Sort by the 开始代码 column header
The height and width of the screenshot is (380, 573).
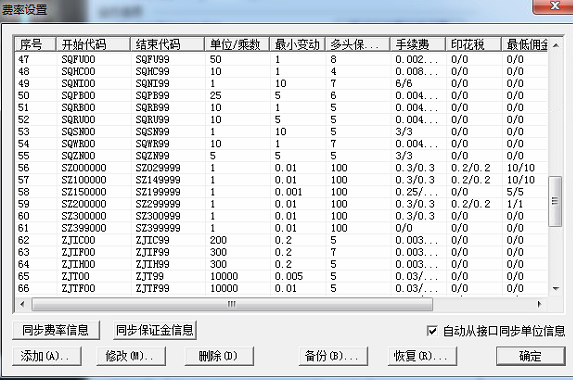click(93, 45)
